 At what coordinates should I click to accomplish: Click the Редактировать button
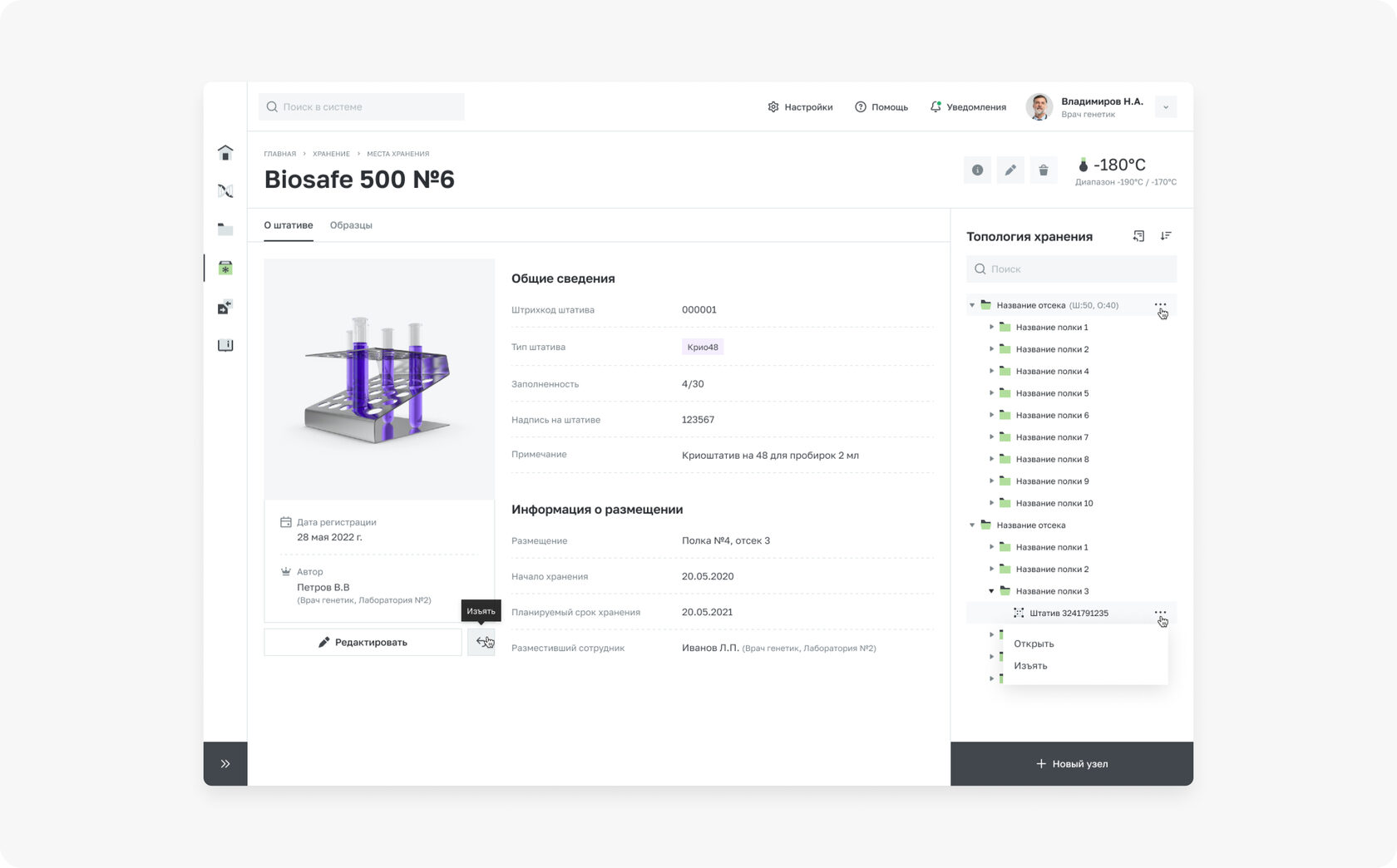pyautogui.click(x=363, y=642)
